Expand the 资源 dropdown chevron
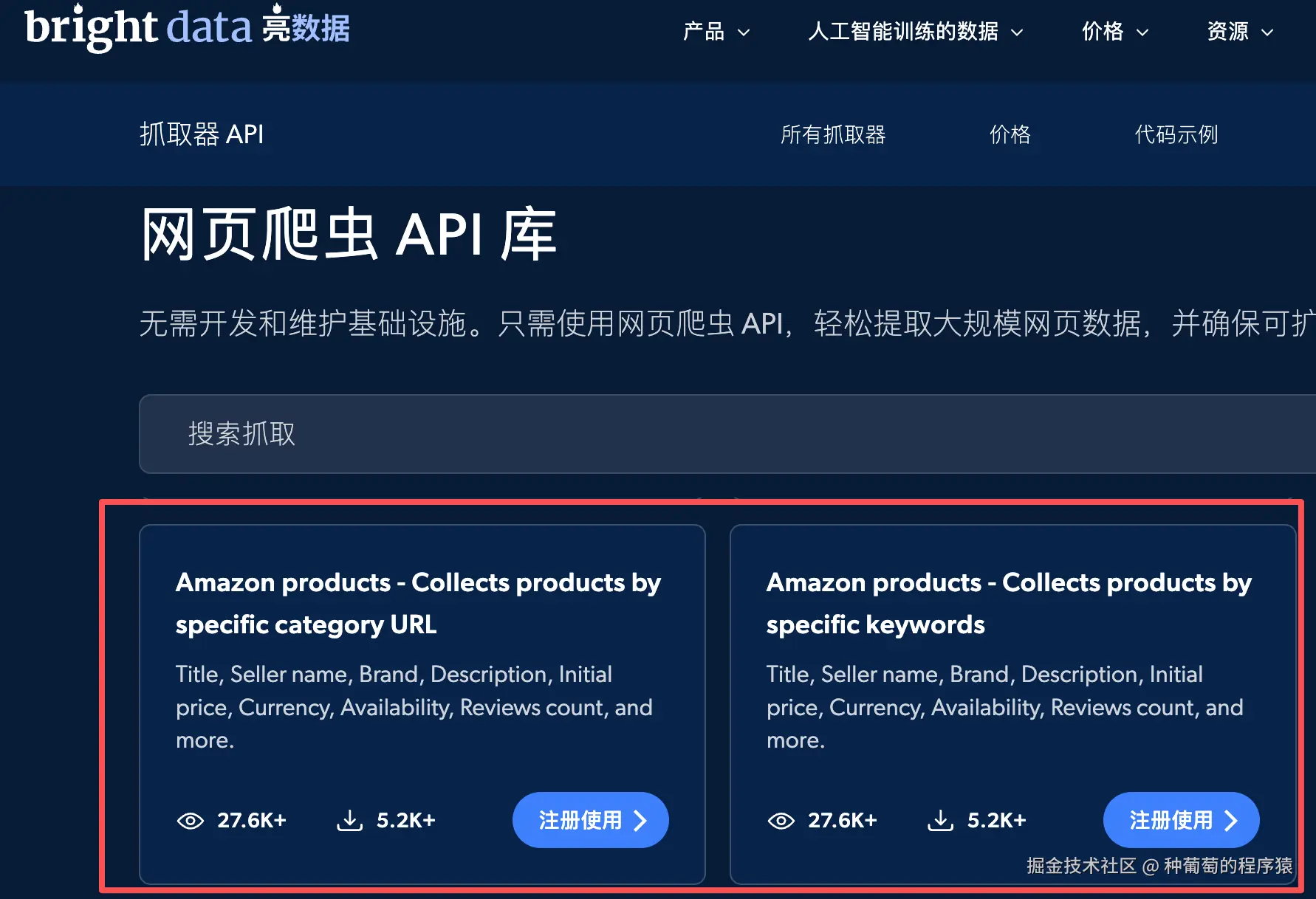Viewport: 1316px width, 899px height. (x=1267, y=32)
